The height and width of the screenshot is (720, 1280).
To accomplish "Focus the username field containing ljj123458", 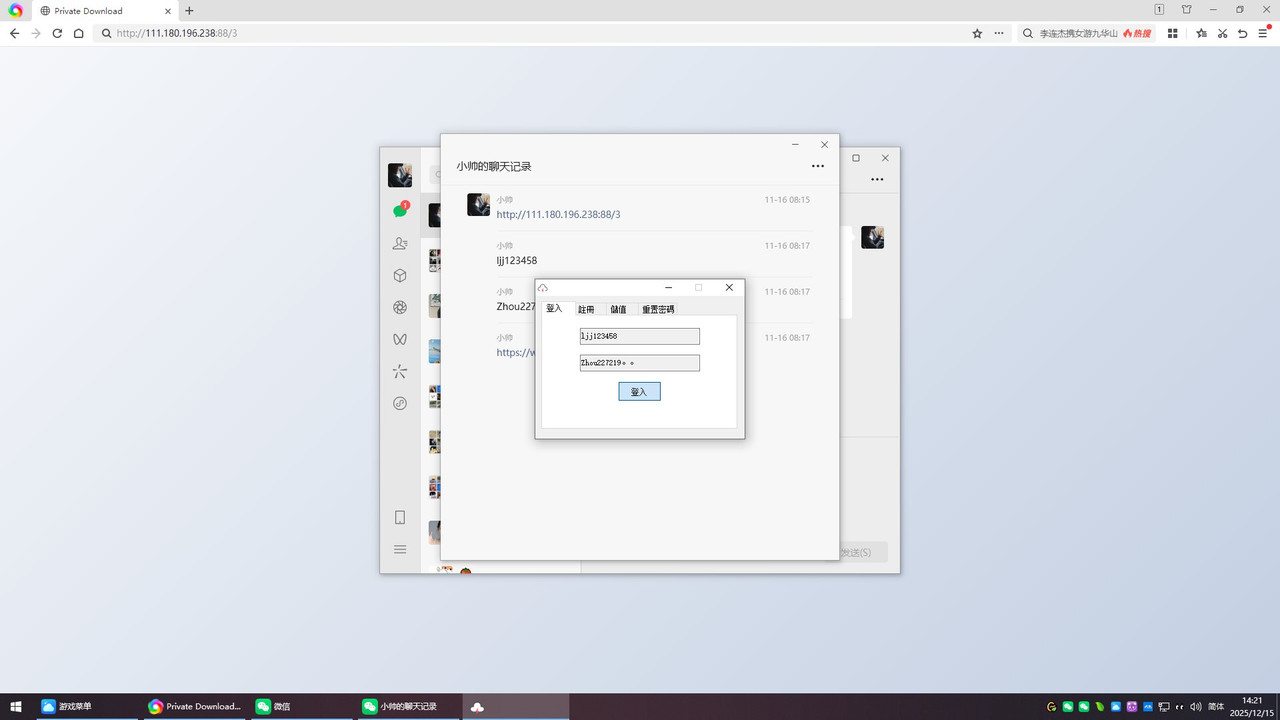I will (x=639, y=337).
